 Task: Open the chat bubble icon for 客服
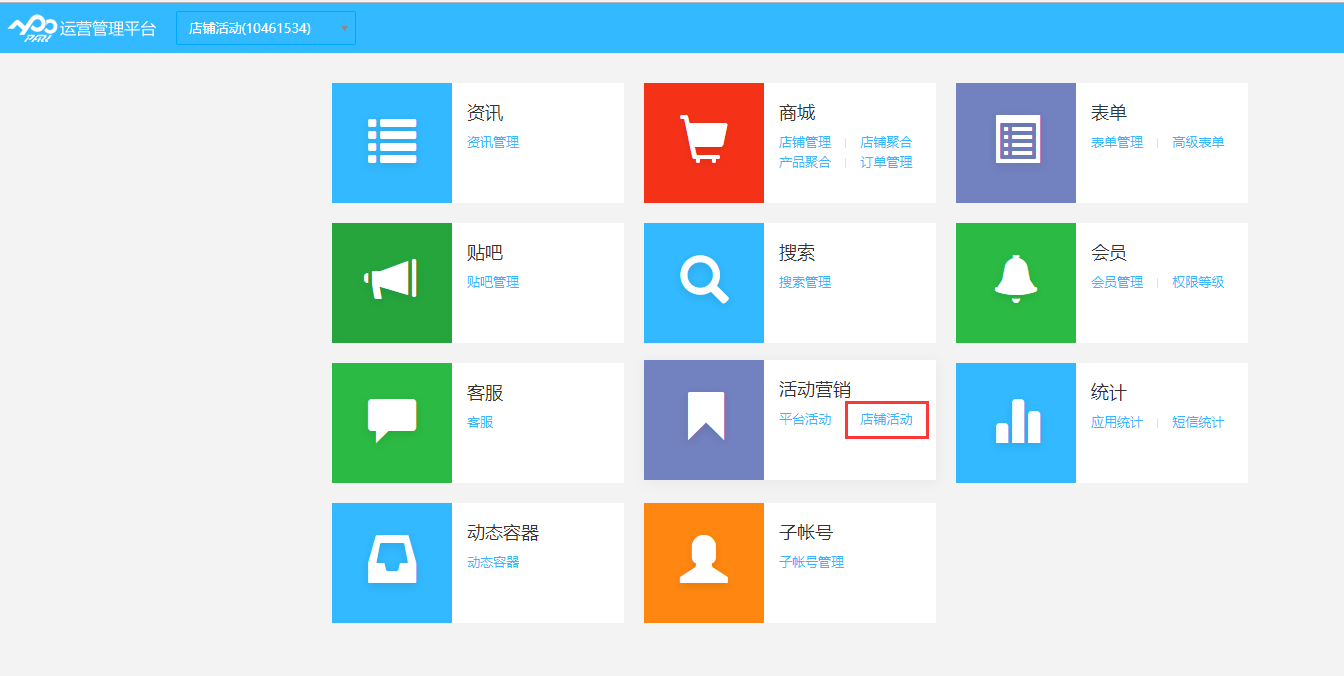click(391, 422)
